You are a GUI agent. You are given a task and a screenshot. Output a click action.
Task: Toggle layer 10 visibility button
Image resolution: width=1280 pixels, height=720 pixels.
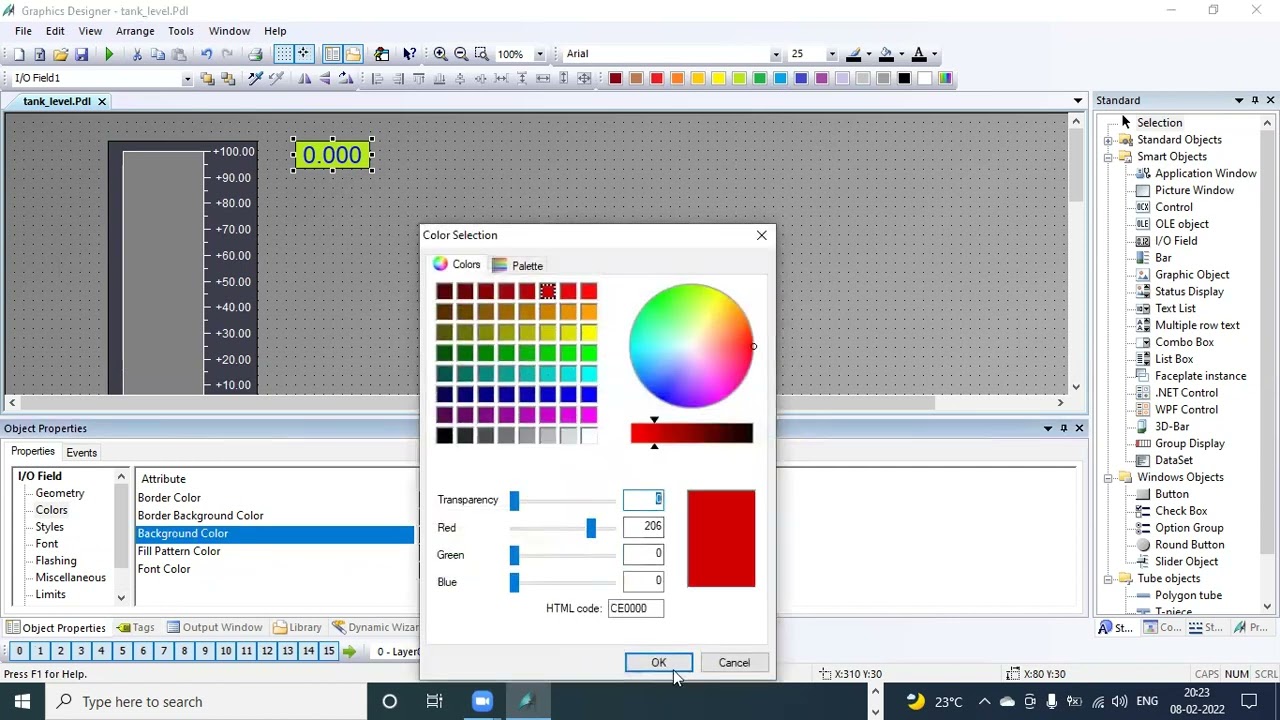click(x=226, y=652)
